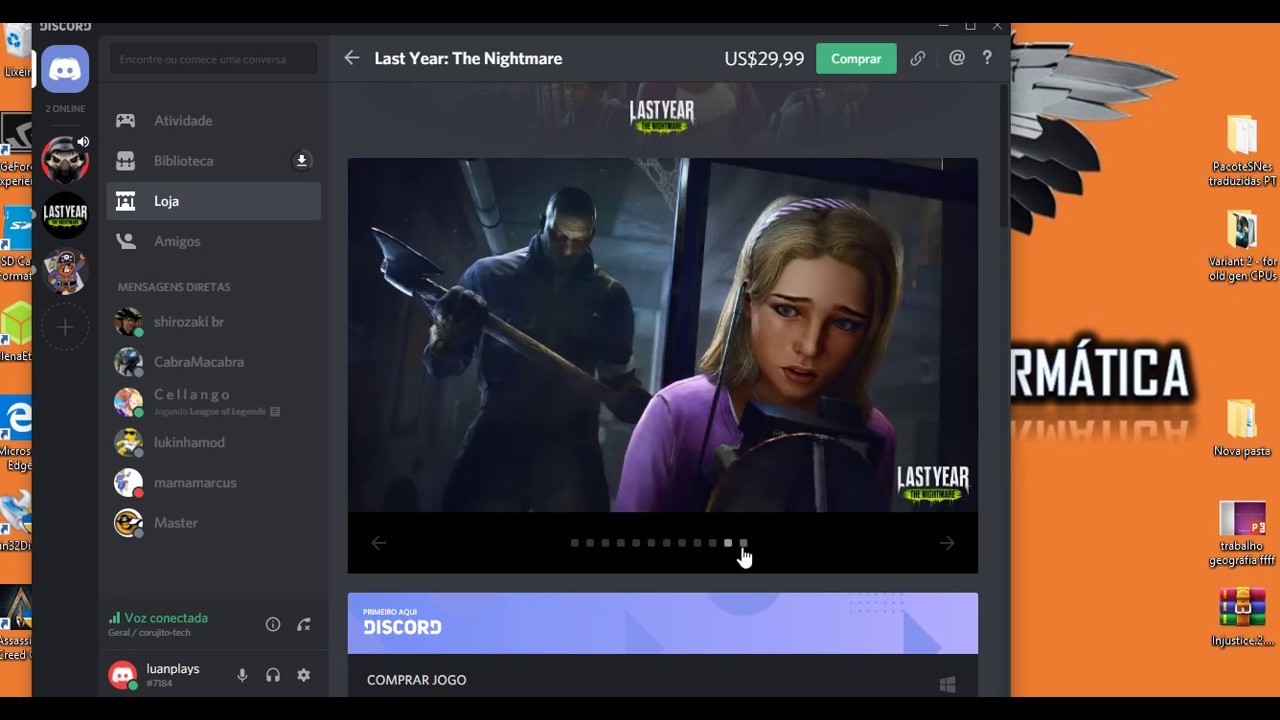Toggle the headphones deafen
Image resolution: width=1280 pixels, height=720 pixels.
[x=273, y=675]
